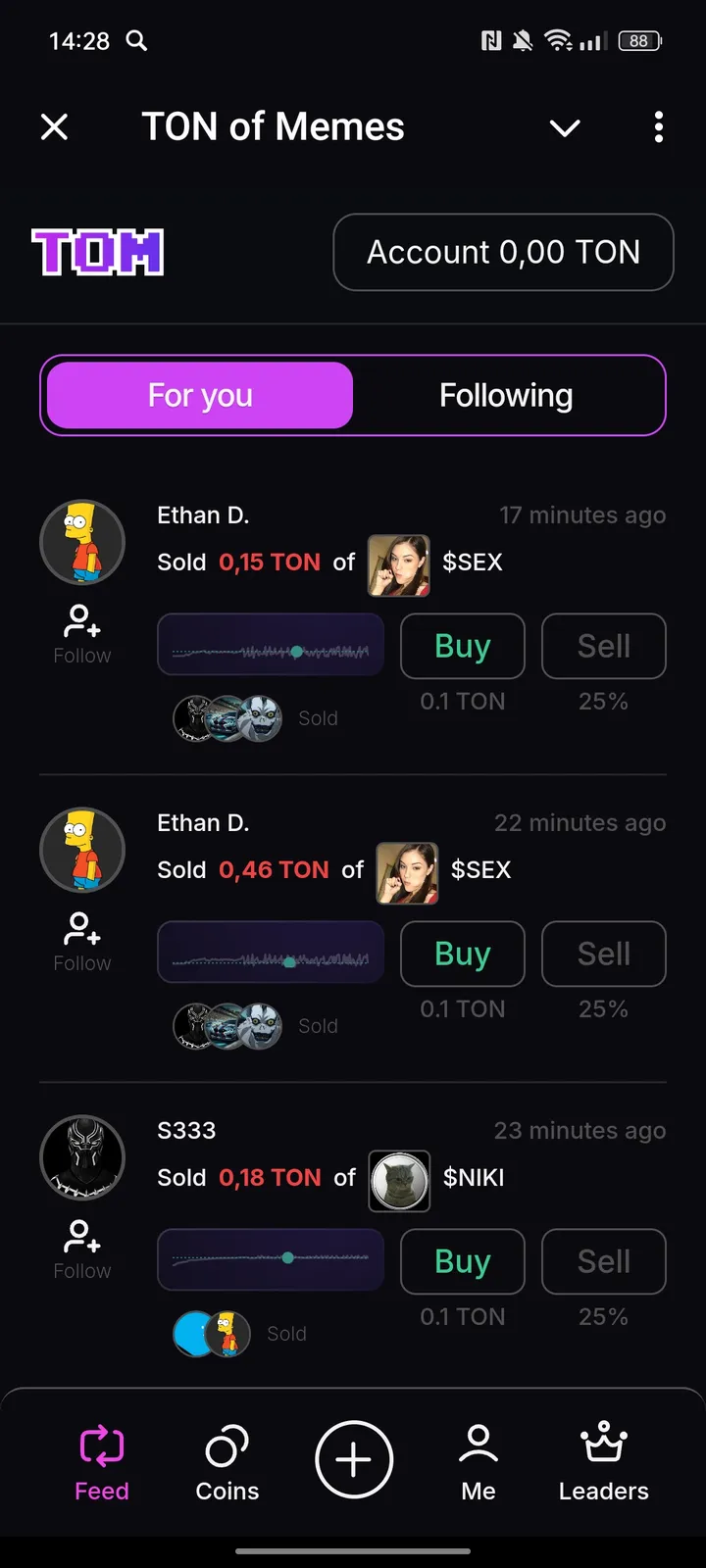Buy $NIKI for 0.1 TON
Viewport: 706px width, 1568px height.
(462, 1261)
